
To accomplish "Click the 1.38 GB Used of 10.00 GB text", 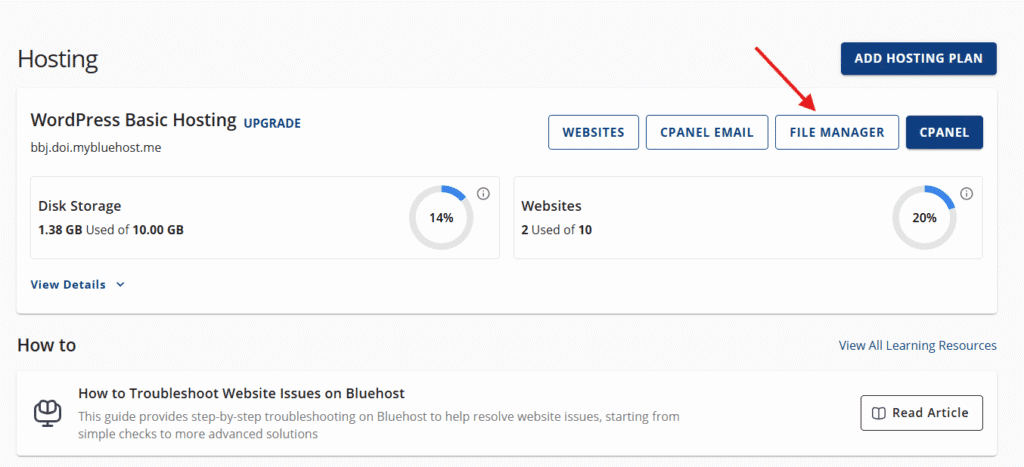I will point(111,230).
